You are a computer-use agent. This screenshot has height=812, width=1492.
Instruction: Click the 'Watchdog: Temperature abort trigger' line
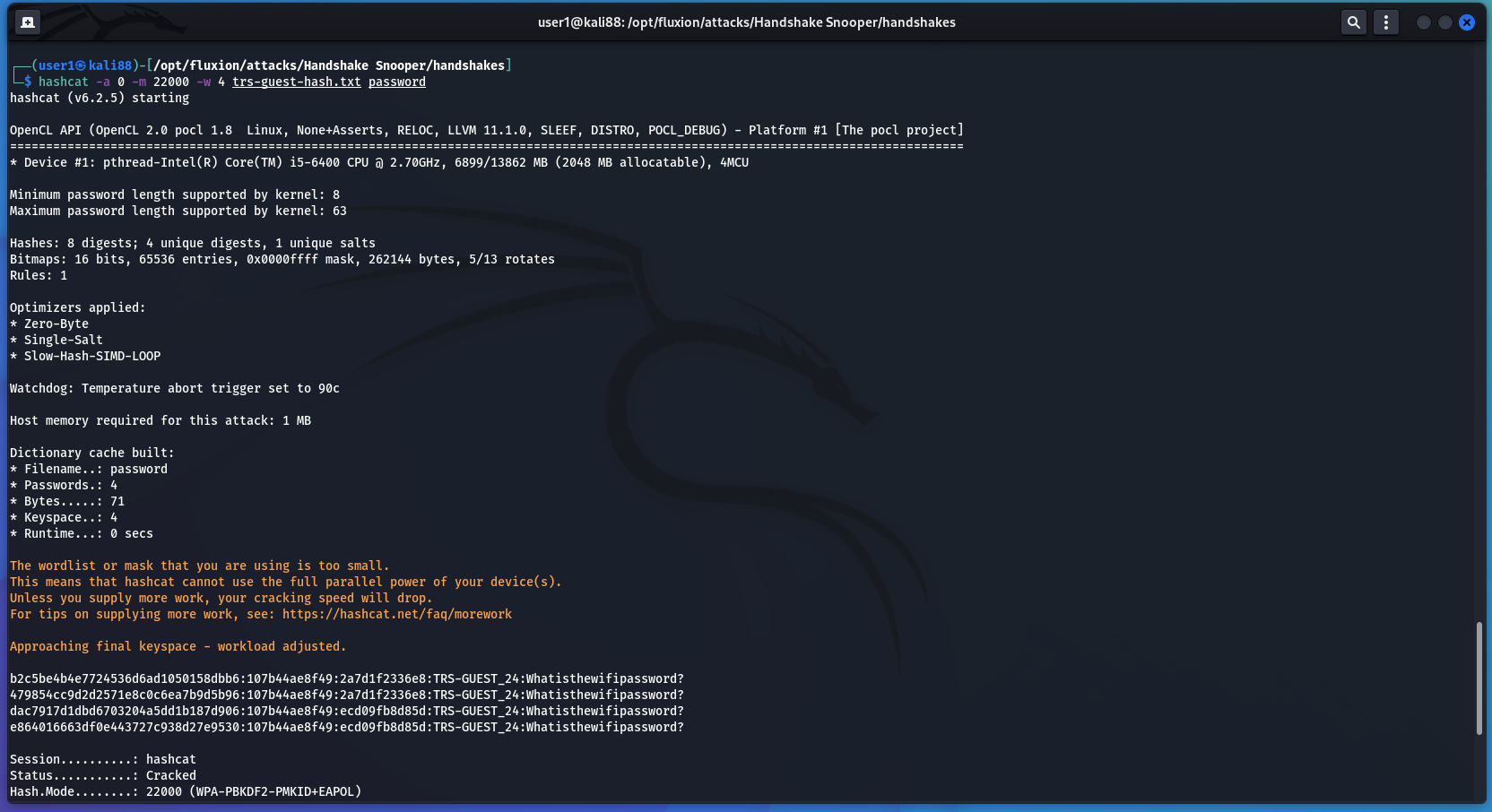[175, 388]
